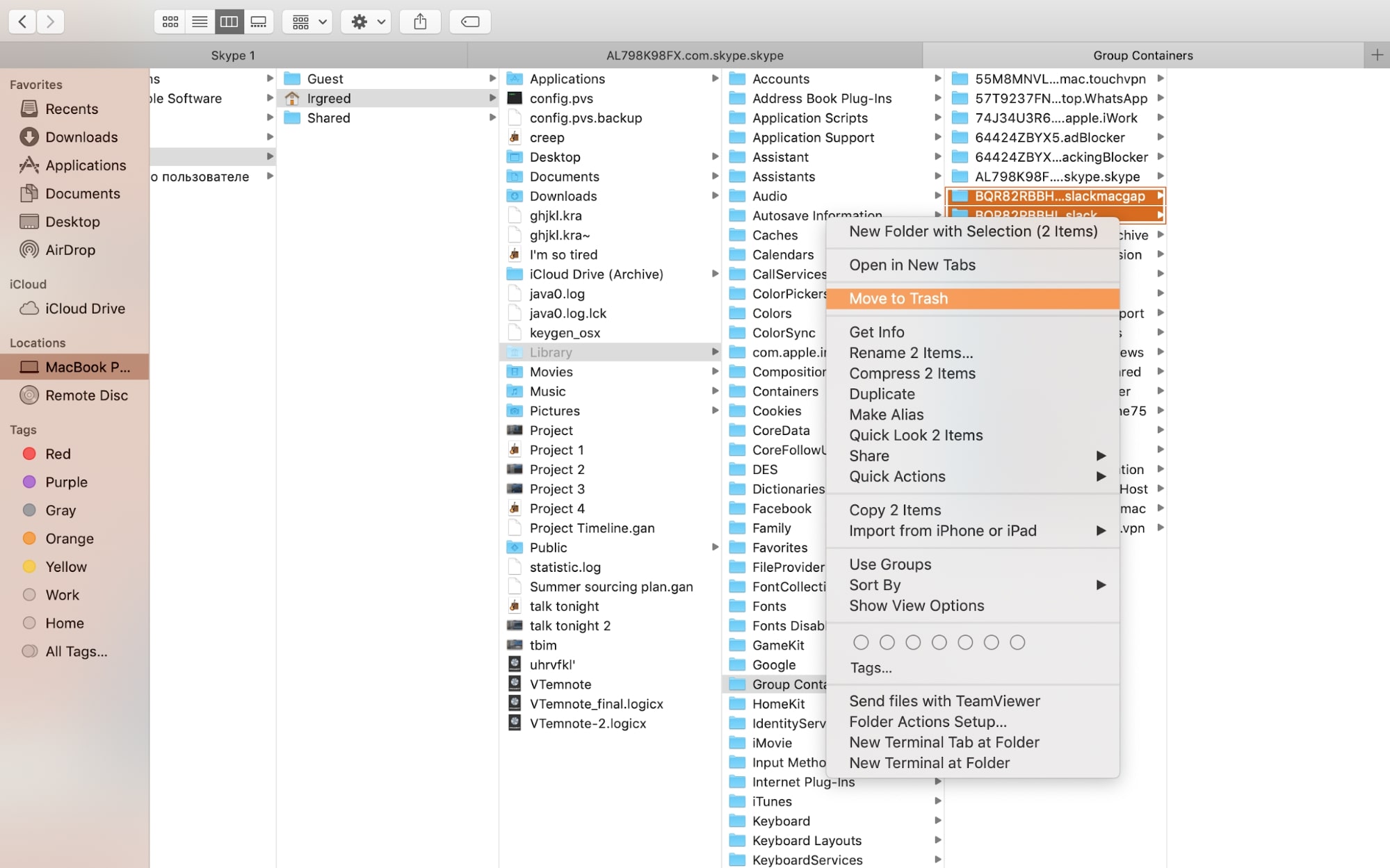
Task: Toggle the Sort By submenu arrow
Action: click(1101, 585)
